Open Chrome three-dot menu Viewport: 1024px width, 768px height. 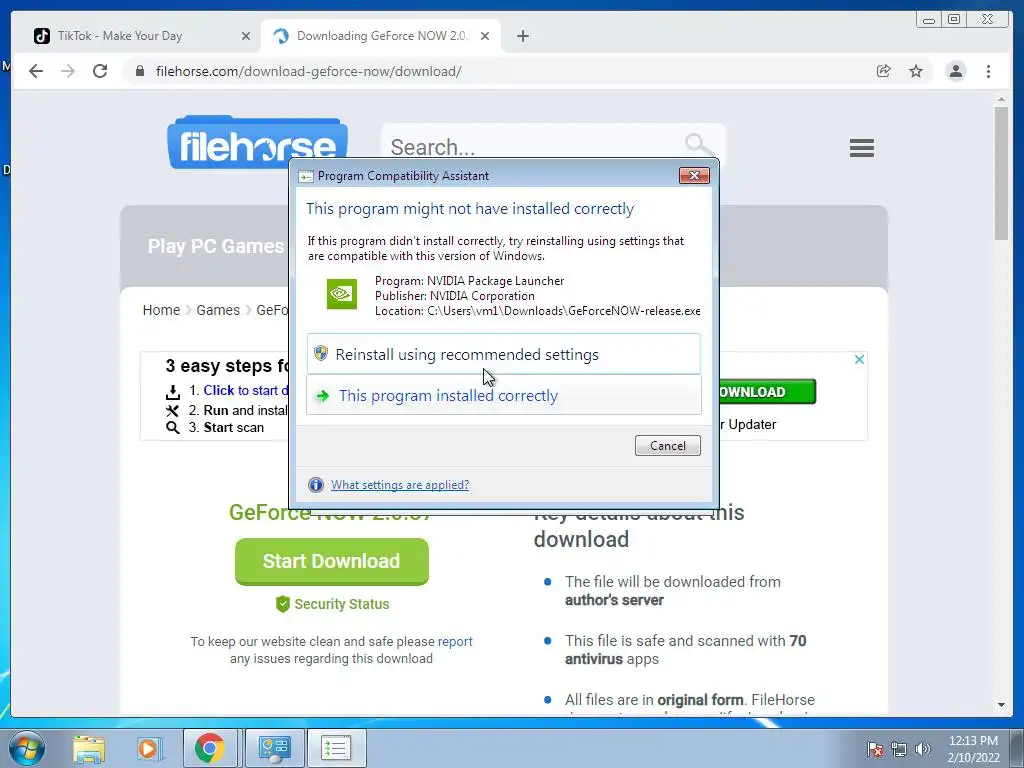pyautogui.click(x=988, y=71)
